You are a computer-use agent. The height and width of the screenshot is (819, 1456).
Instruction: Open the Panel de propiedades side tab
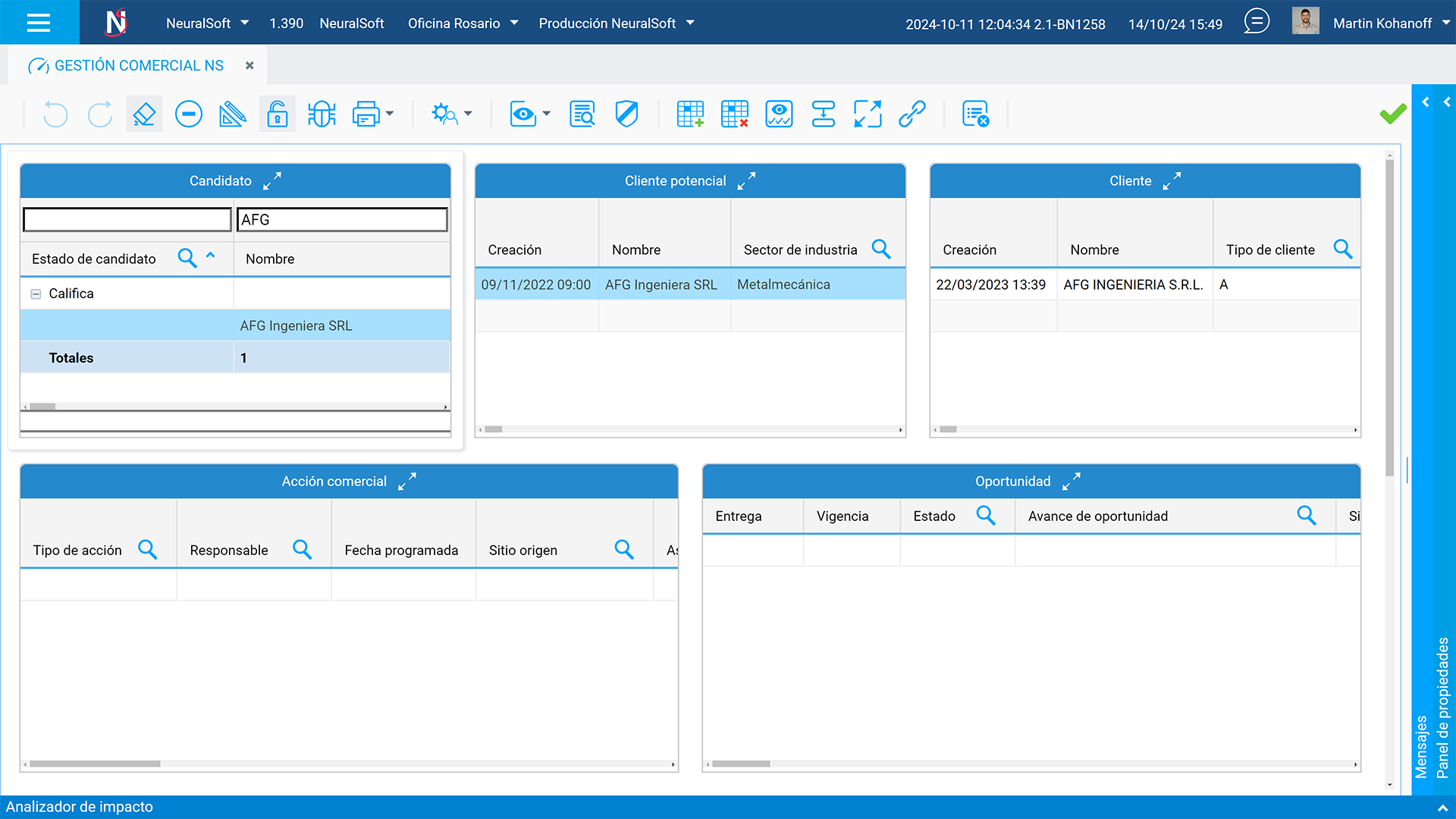(x=1442, y=708)
